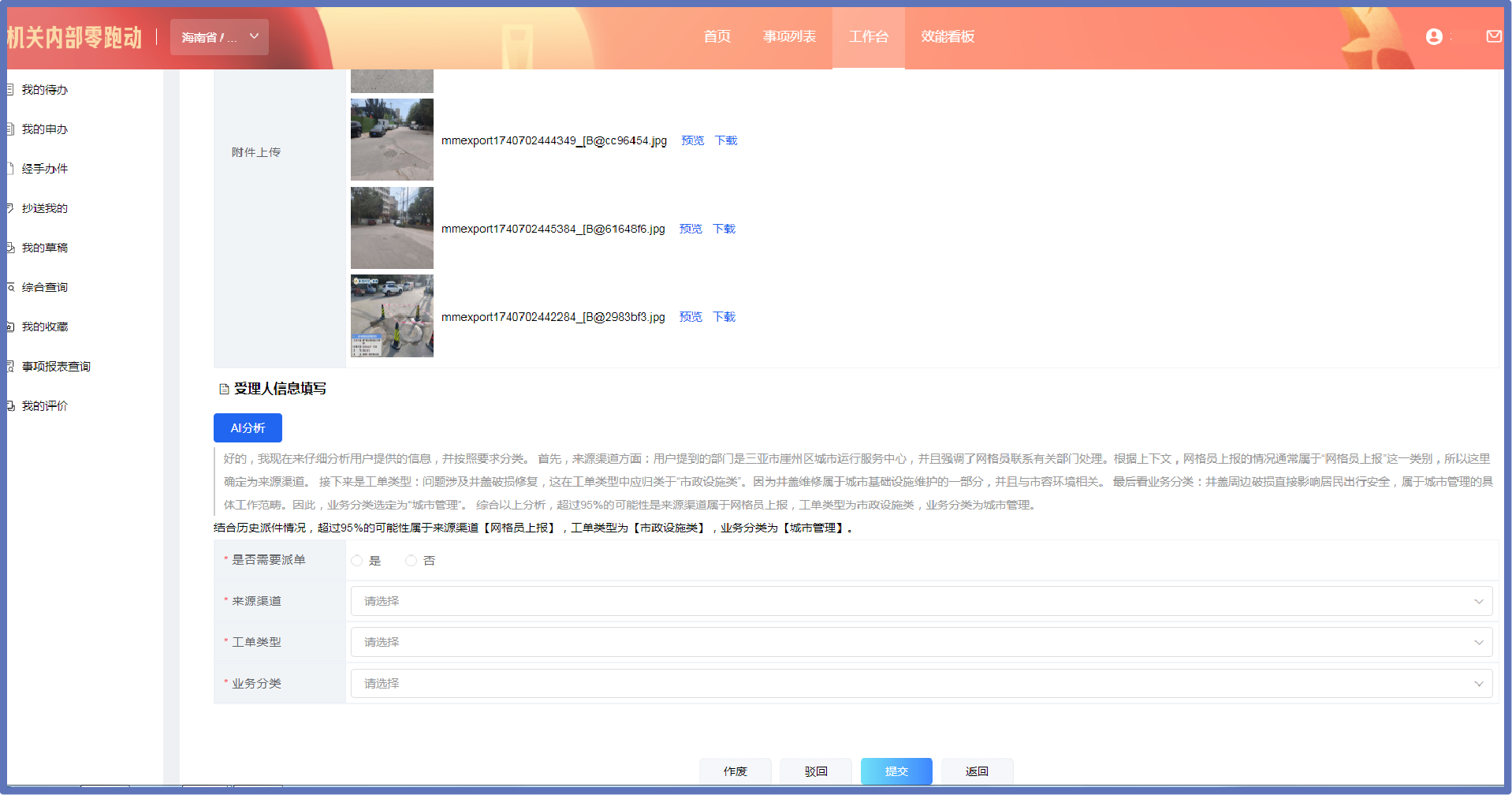Select 是 for 是否需要派单
This screenshot has height=795, width=1512.
pos(357,561)
